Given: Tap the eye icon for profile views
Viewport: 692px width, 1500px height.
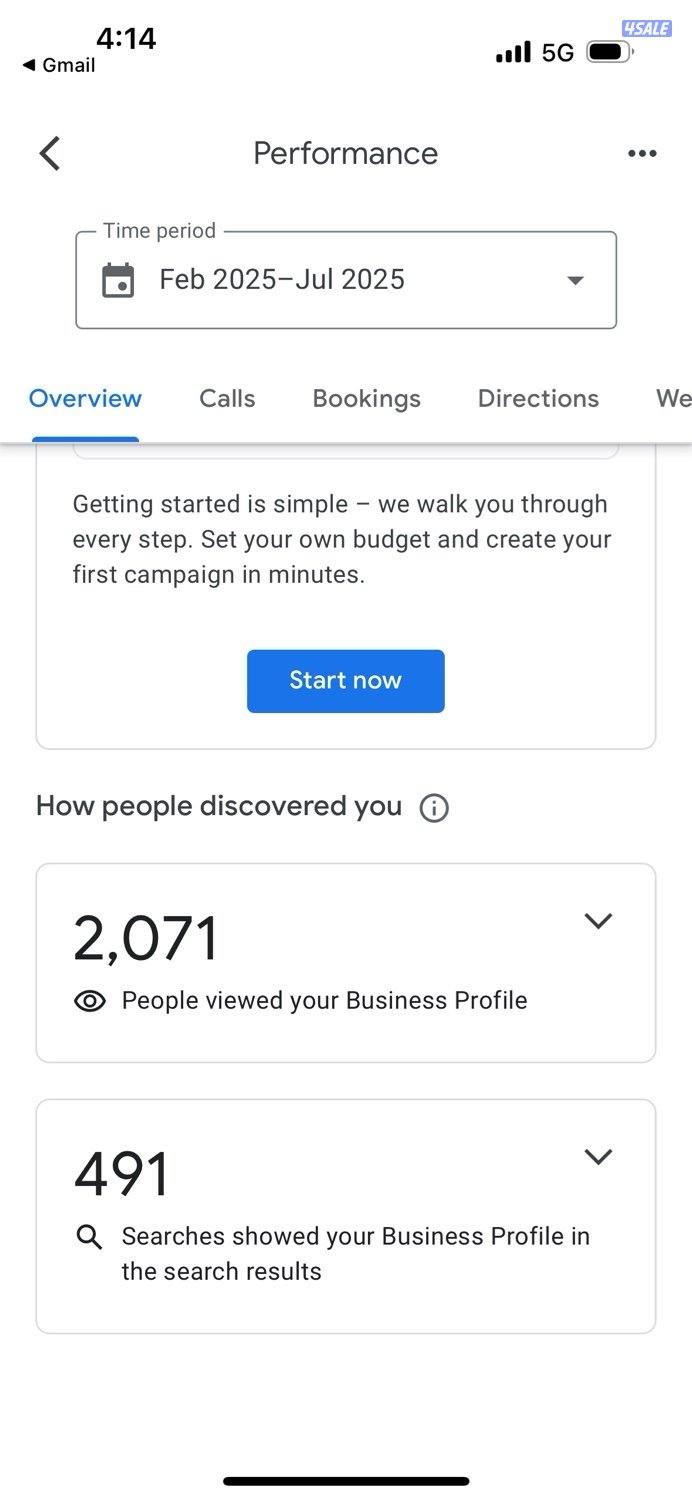Looking at the screenshot, I should [x=90, y=1001].
